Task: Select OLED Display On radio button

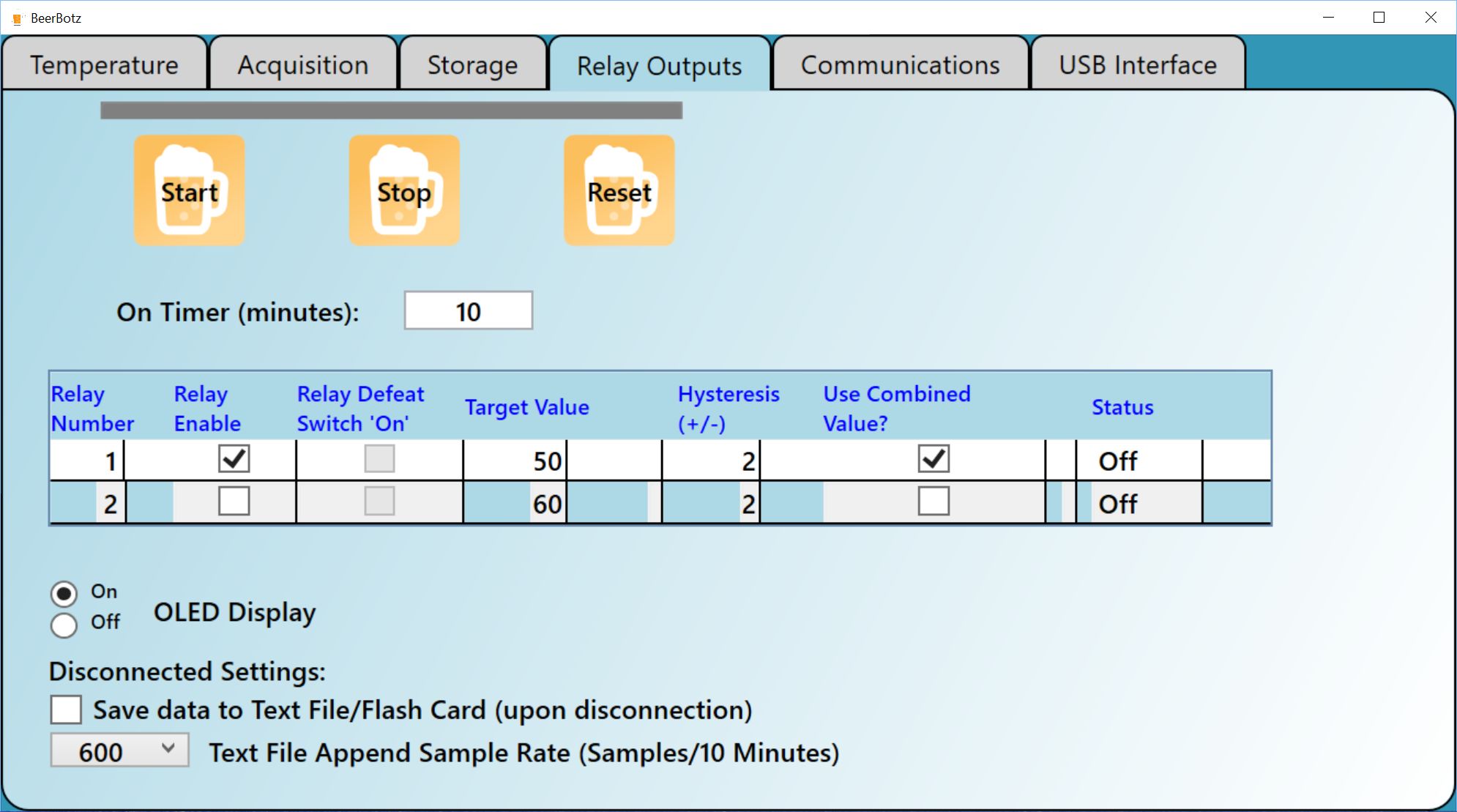Action: (x=64, y=594)
